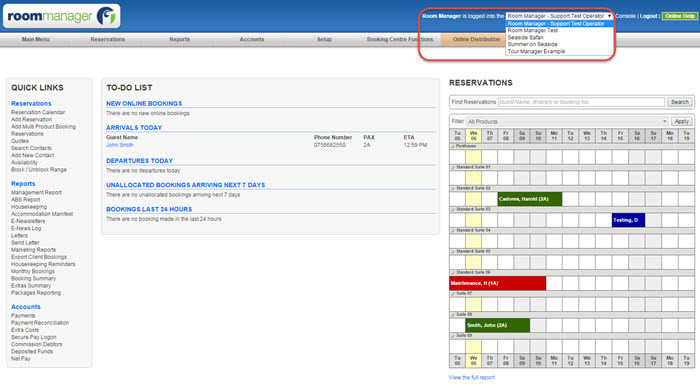Expand the Penthouse row in calendar
The image size is (700, 391).
[453, 146]
